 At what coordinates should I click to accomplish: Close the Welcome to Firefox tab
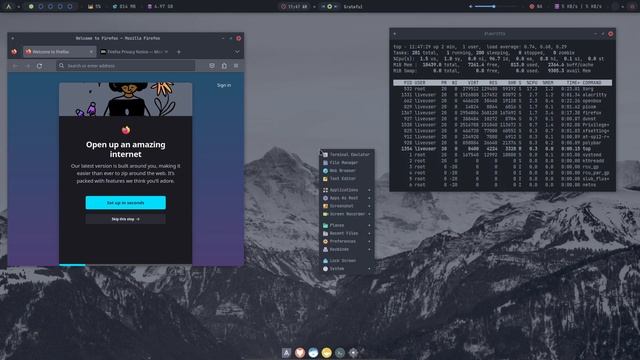[x=91, y=52]
